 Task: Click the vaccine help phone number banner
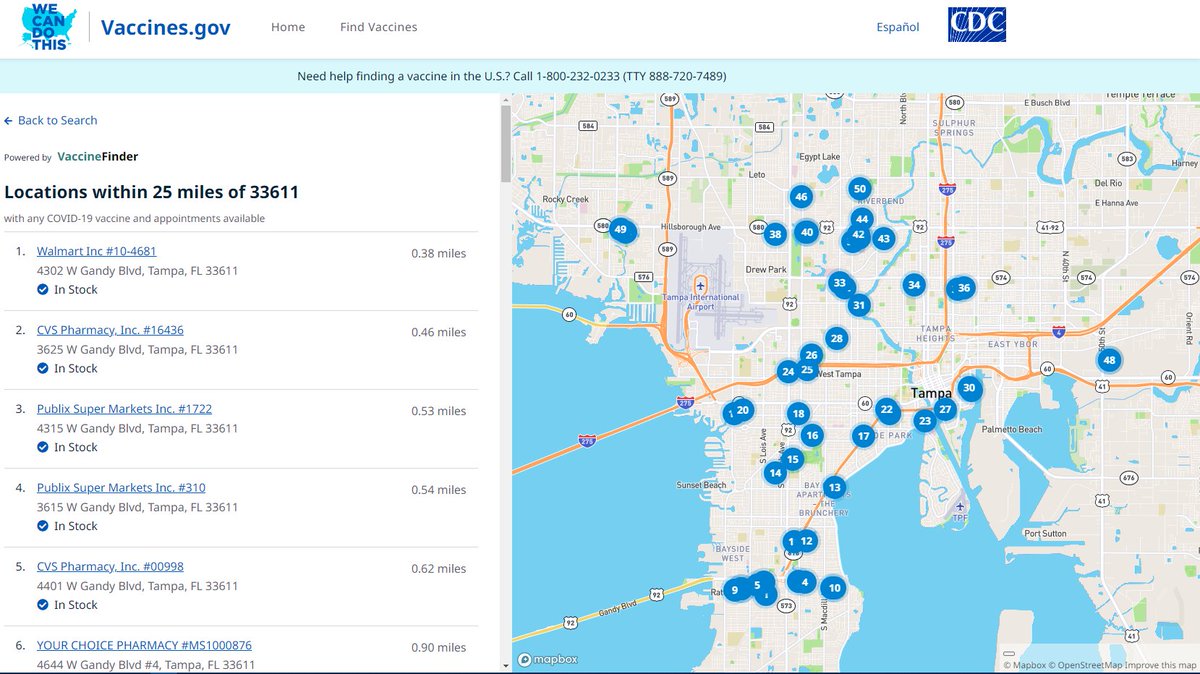tap(512, 76)
